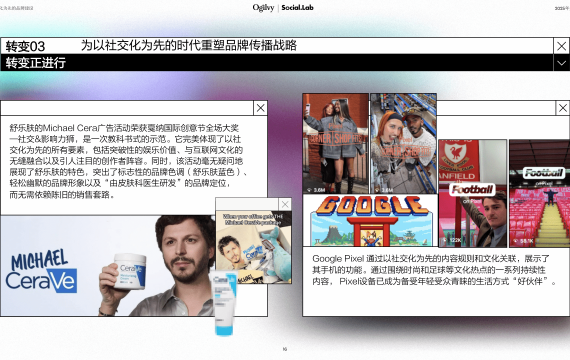Click the Google Pixel description paragraph
This screenshot has width=570, height=360.
(434, 270)
